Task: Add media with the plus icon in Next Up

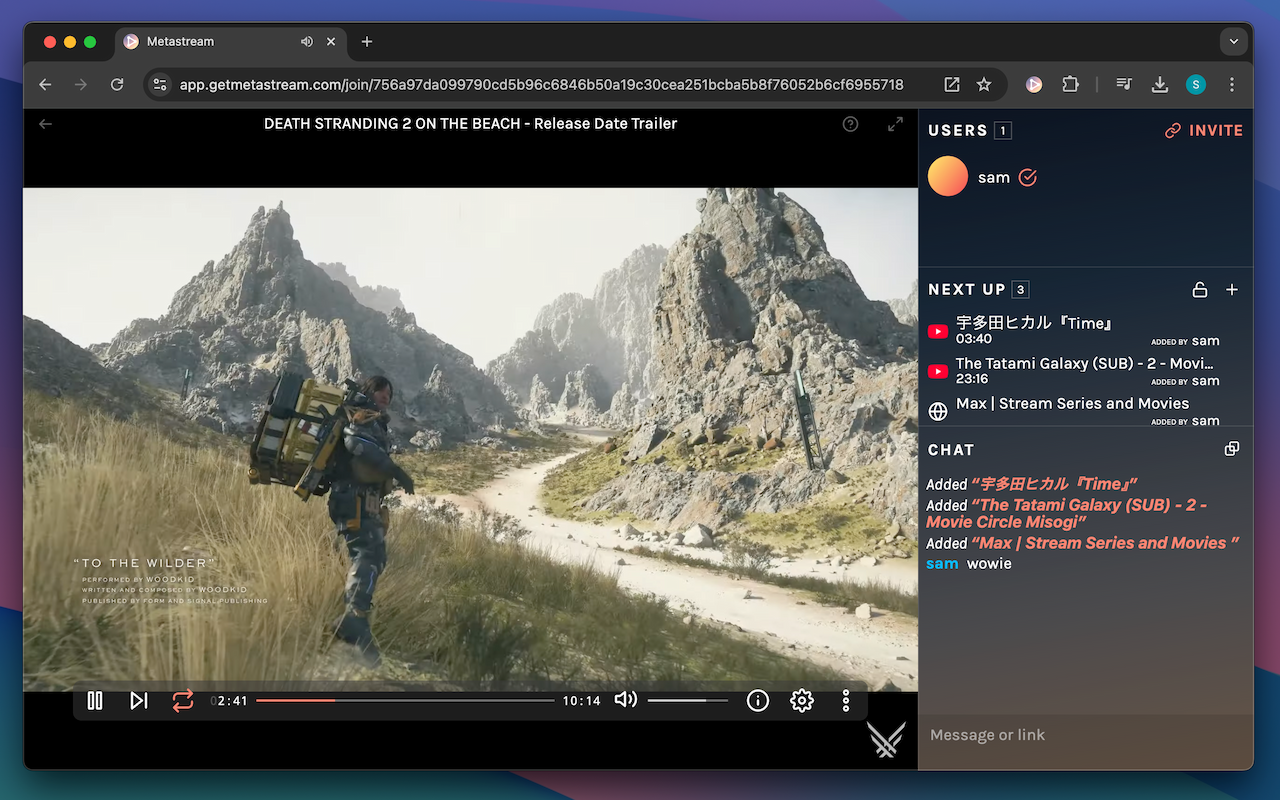Action: point(1232,289)
